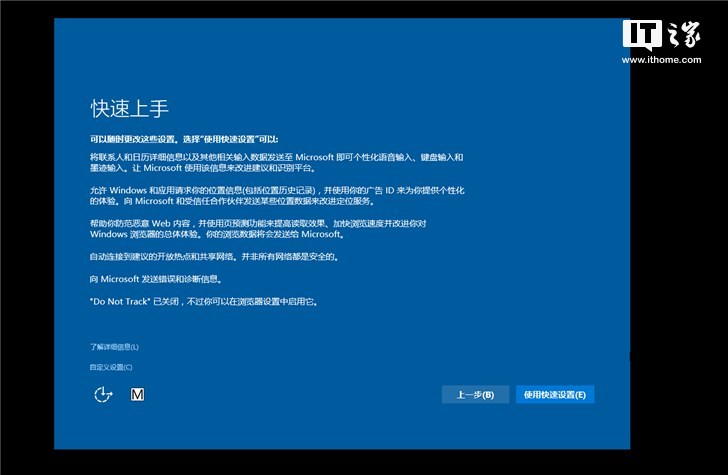Click the 快速上手 heading
Image resolution: width=728 pixels, height=475 pixels.
coord(129,109)
